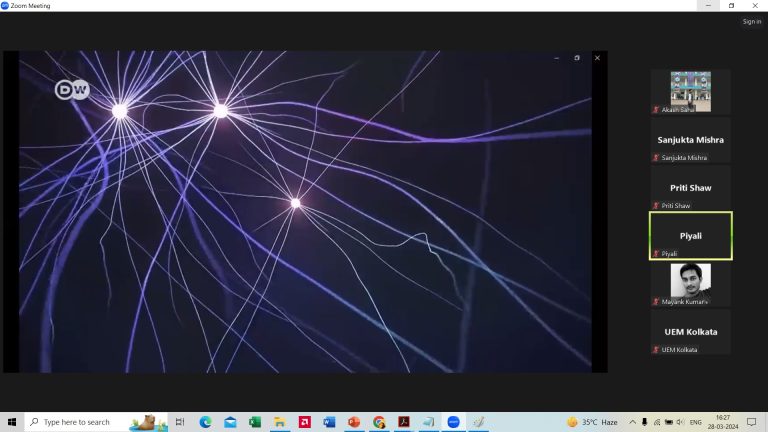Image resolution: width=768 pixels, height=432 pixels.
Task: Restore the shared video inner window
Action: click(x=577, y=58)
